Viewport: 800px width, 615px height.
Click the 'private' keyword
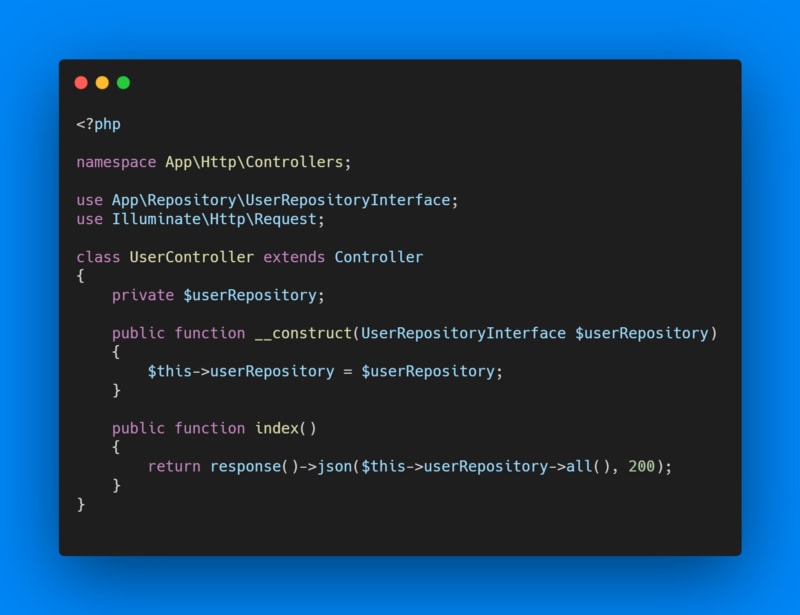[x=143, y=296]
